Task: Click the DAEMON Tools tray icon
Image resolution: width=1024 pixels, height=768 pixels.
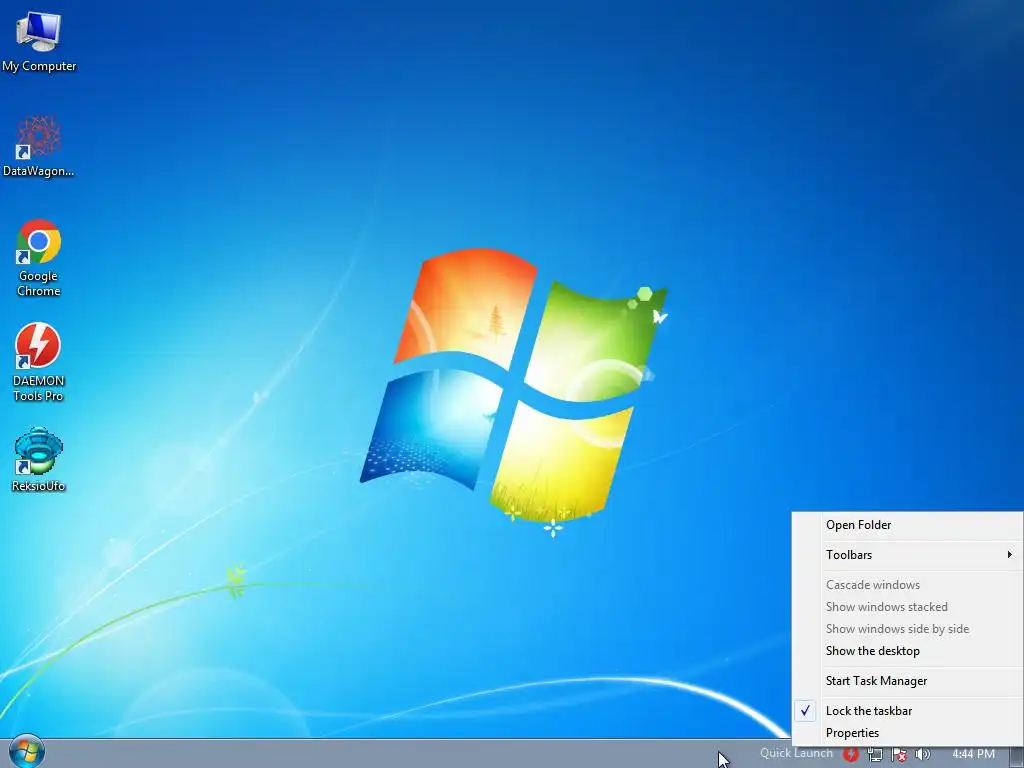Action: click(850, 754)
